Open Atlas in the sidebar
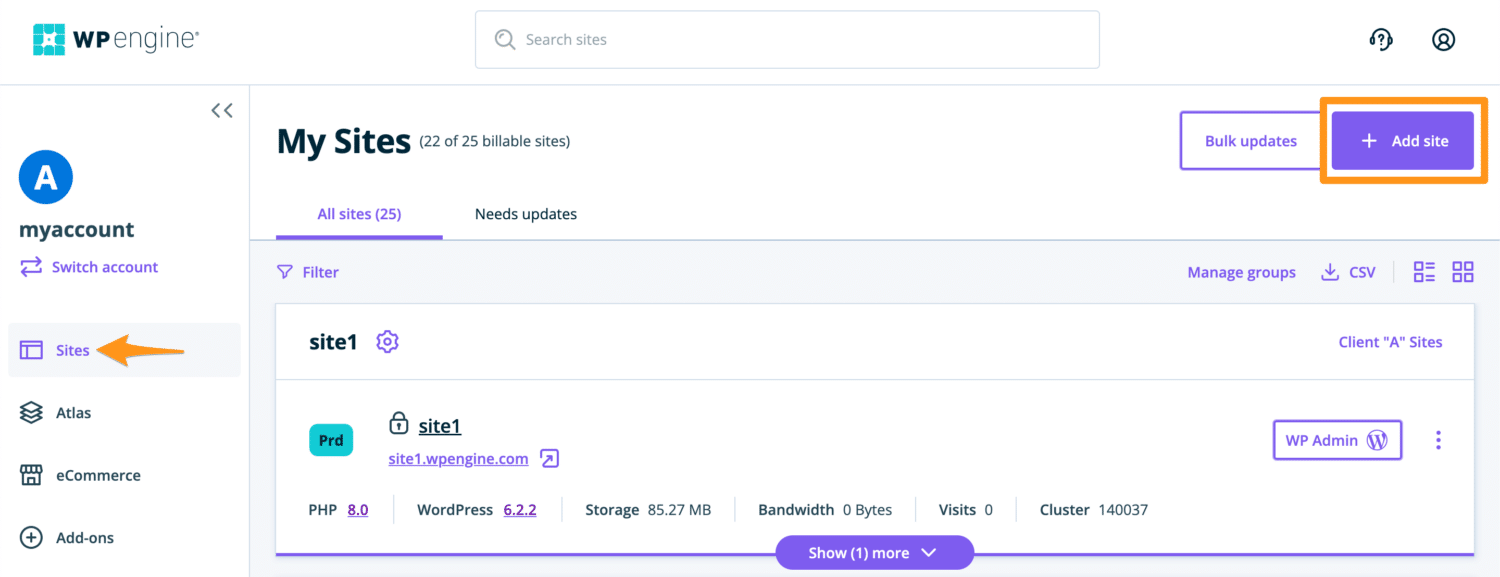This screenshot has height=577, width=1500. [73, 413]
